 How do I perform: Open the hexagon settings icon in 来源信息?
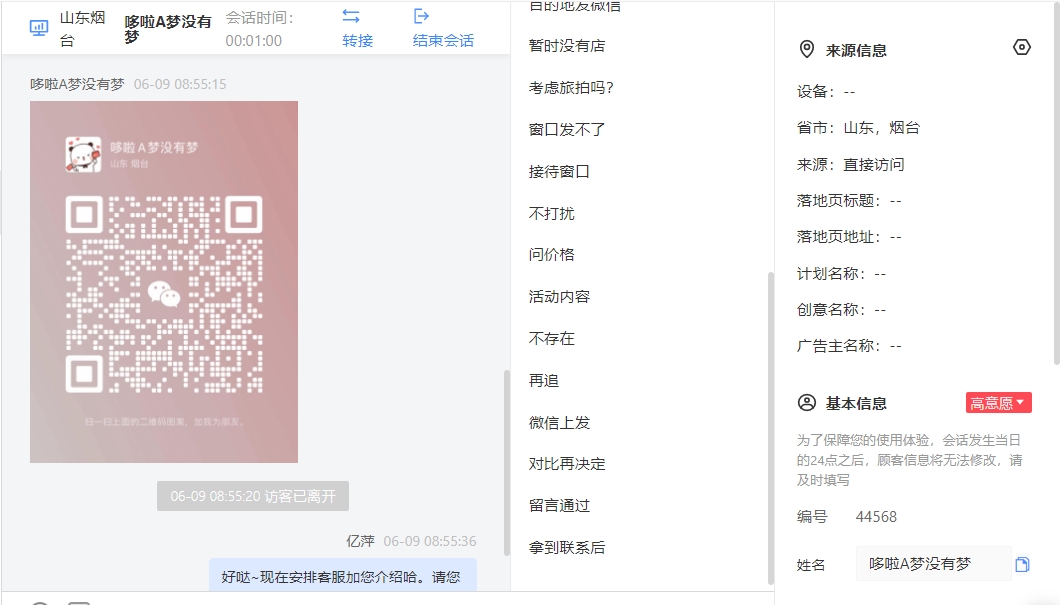[1021, 47]
